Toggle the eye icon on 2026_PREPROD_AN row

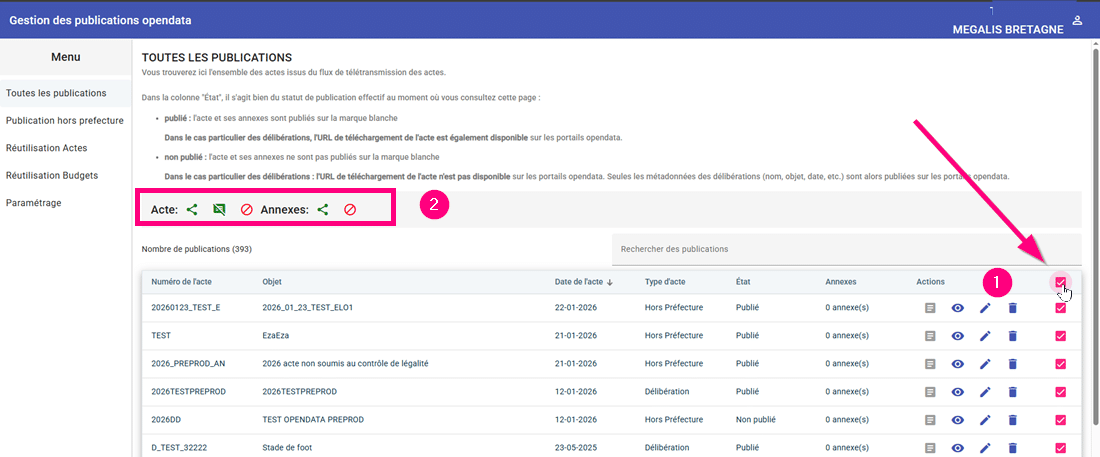tap(958, 364)
